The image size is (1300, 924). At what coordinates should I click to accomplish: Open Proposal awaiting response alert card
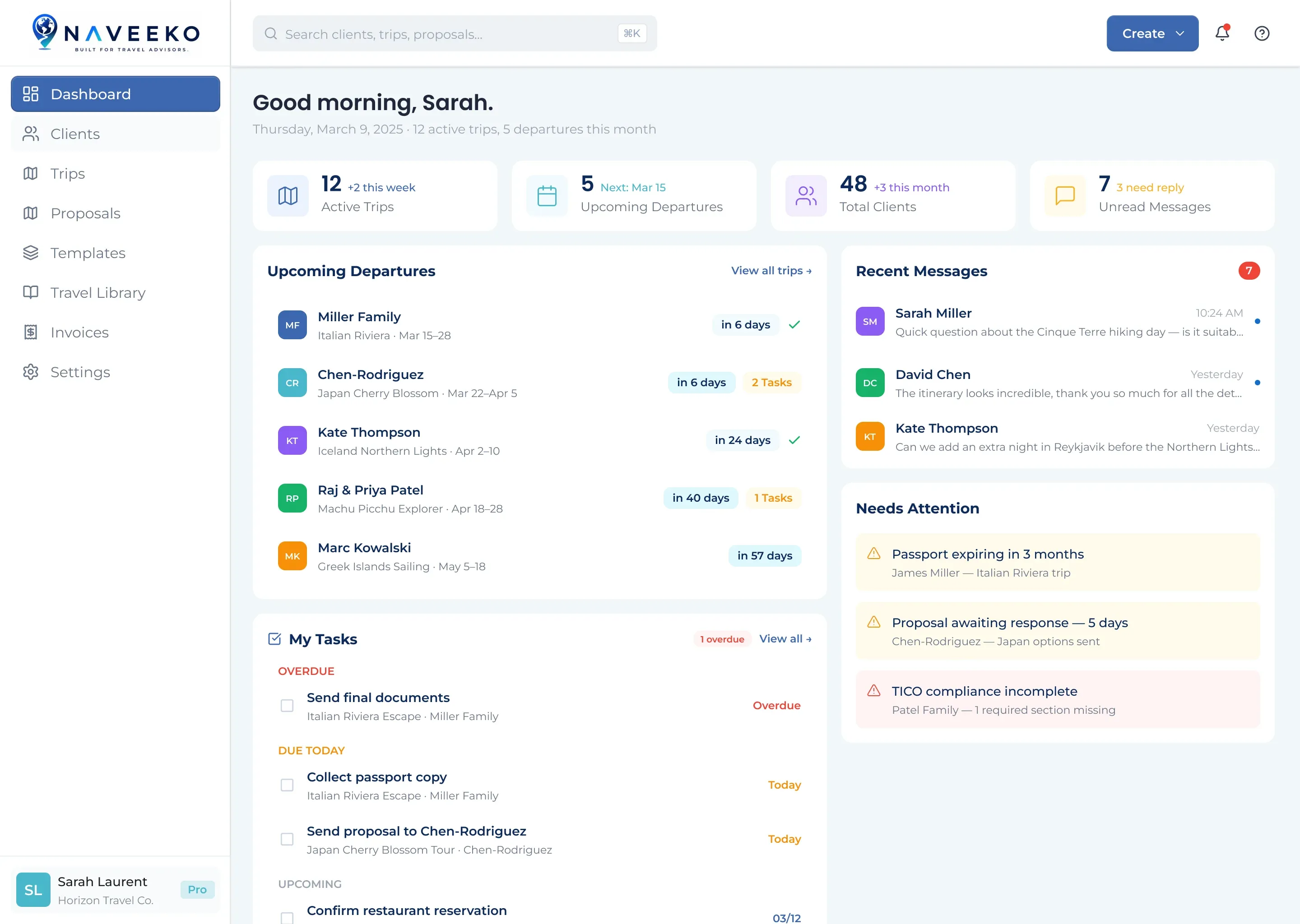pyautogui.click(x=1058, y=631)
